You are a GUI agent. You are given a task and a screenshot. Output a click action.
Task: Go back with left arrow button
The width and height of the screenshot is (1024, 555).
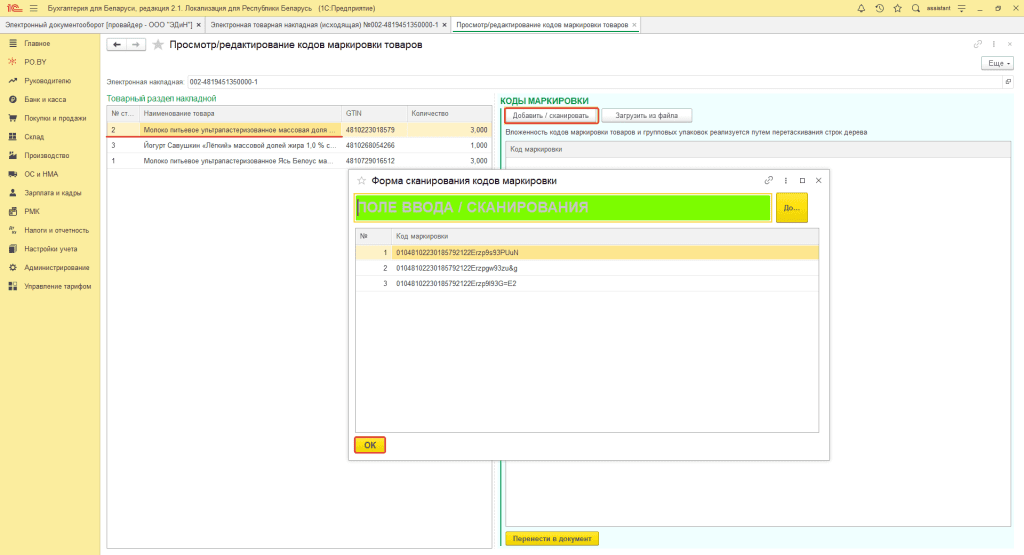[117, 45]
